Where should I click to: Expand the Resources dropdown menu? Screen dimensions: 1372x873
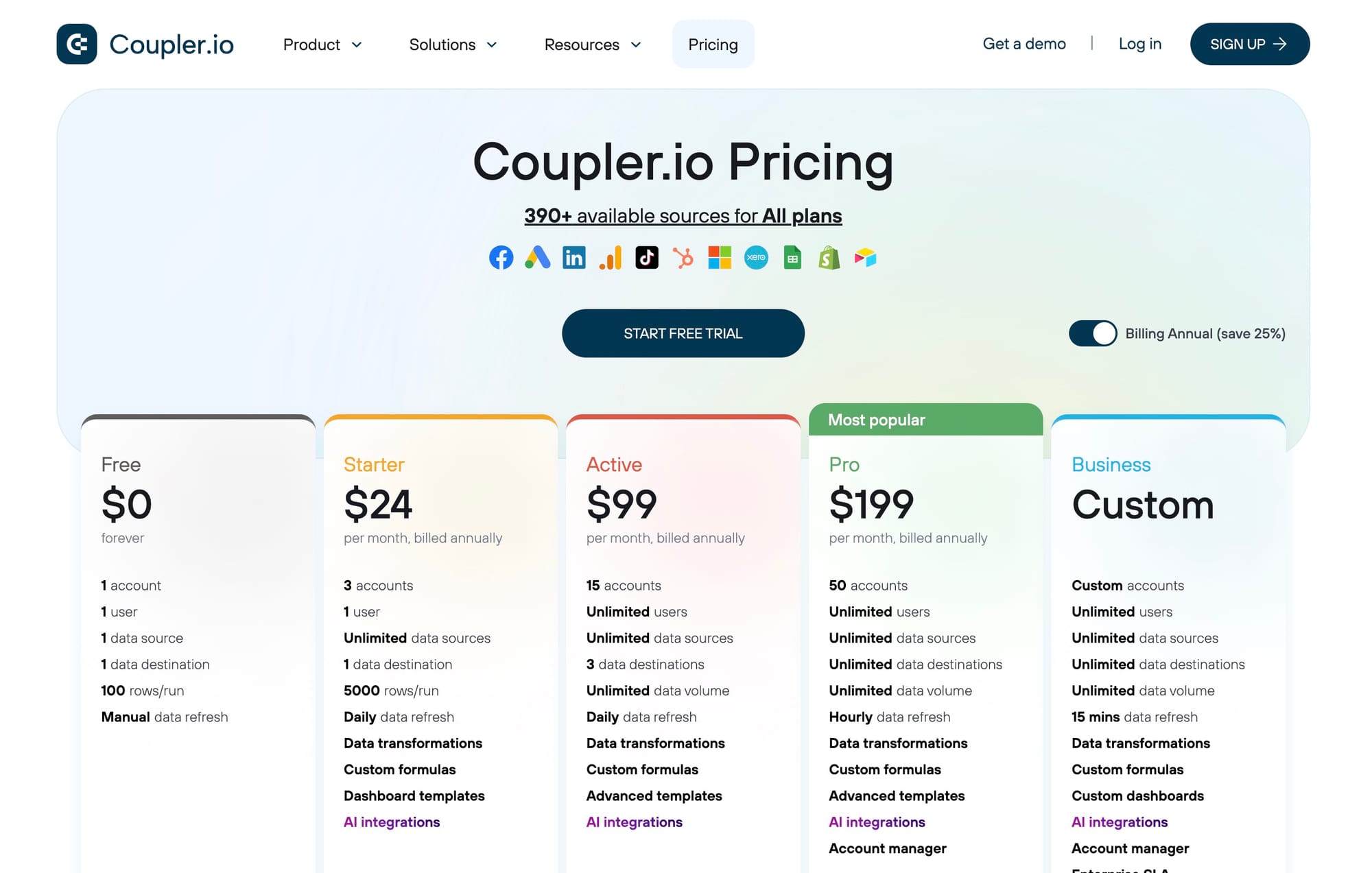point(592,45)
